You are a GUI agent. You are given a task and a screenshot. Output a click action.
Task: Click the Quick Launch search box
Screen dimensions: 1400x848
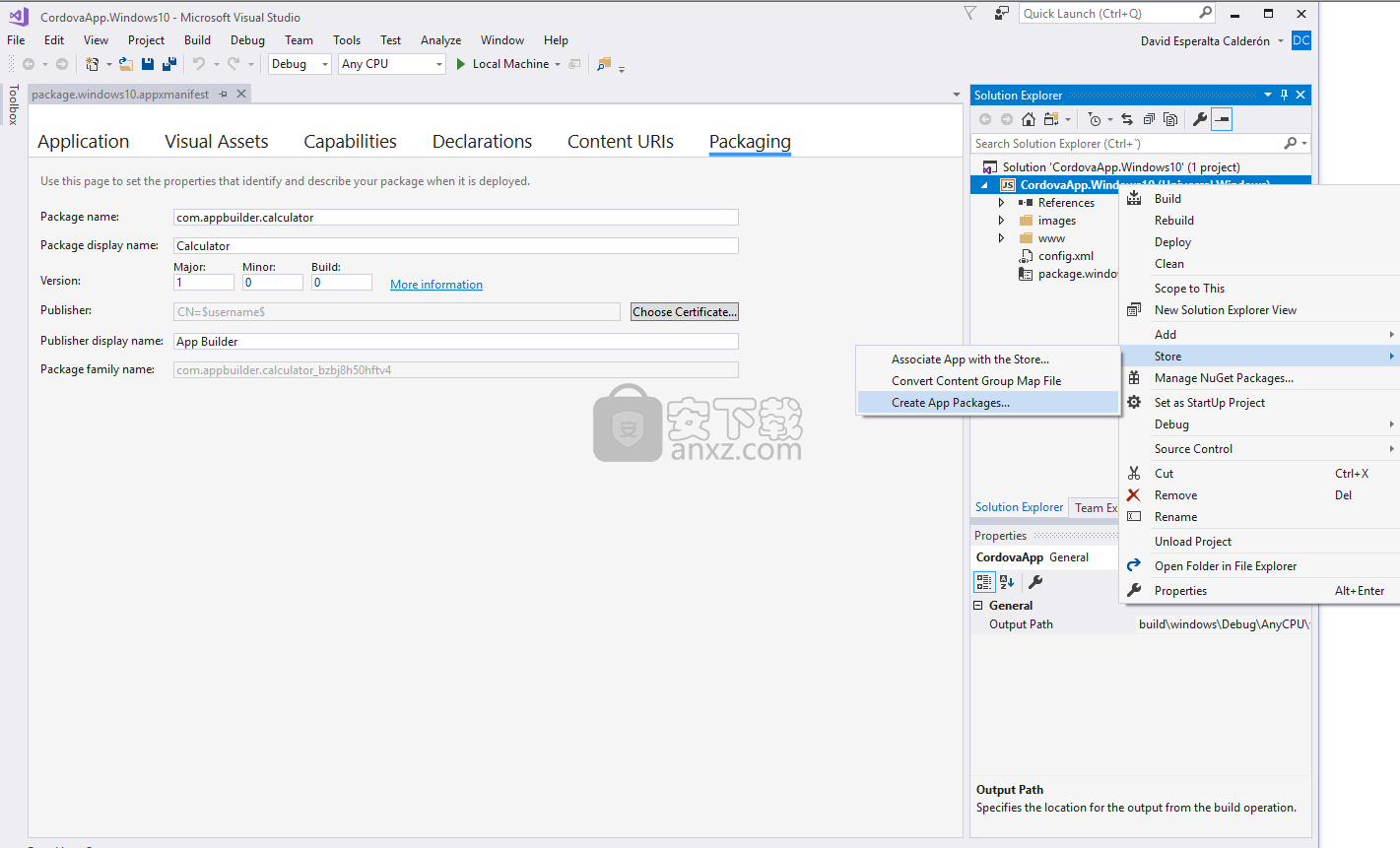tap(1118, 14)
